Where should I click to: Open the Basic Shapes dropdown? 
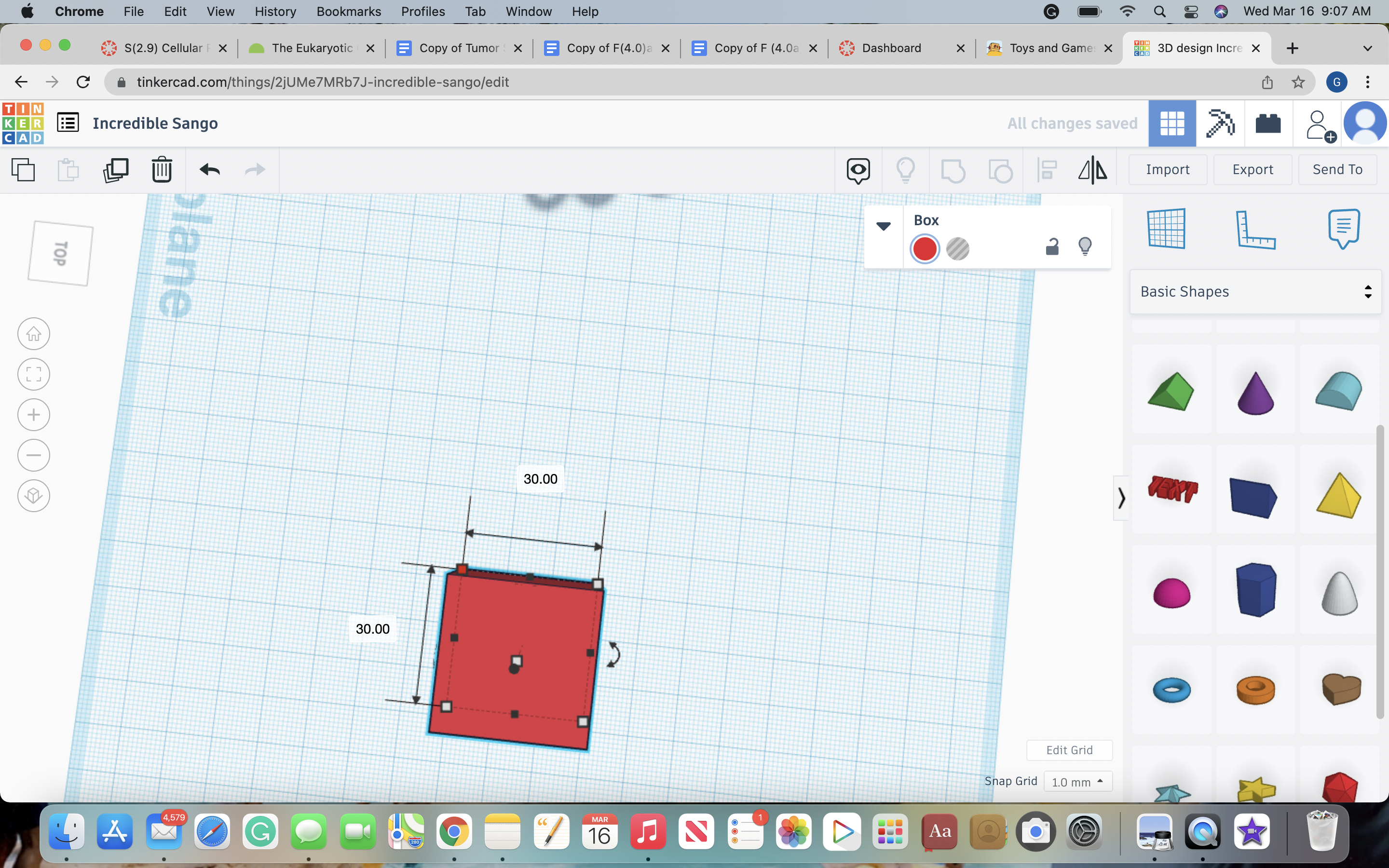(x=1255, y=292)
